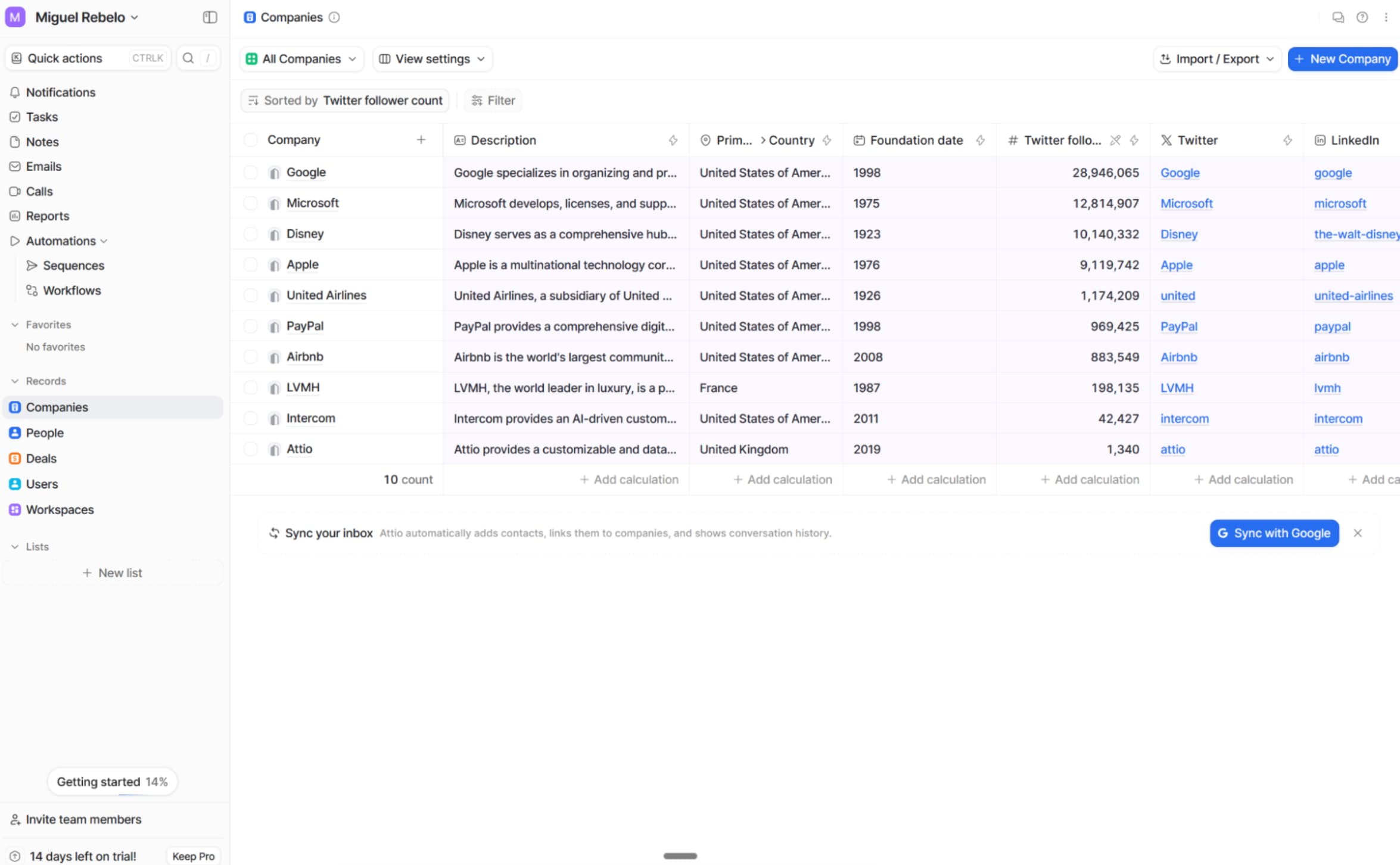This screenshot has width=1400, height=865.
Task: Open the Import / Export dropdown
Action: coord(1217,59)
